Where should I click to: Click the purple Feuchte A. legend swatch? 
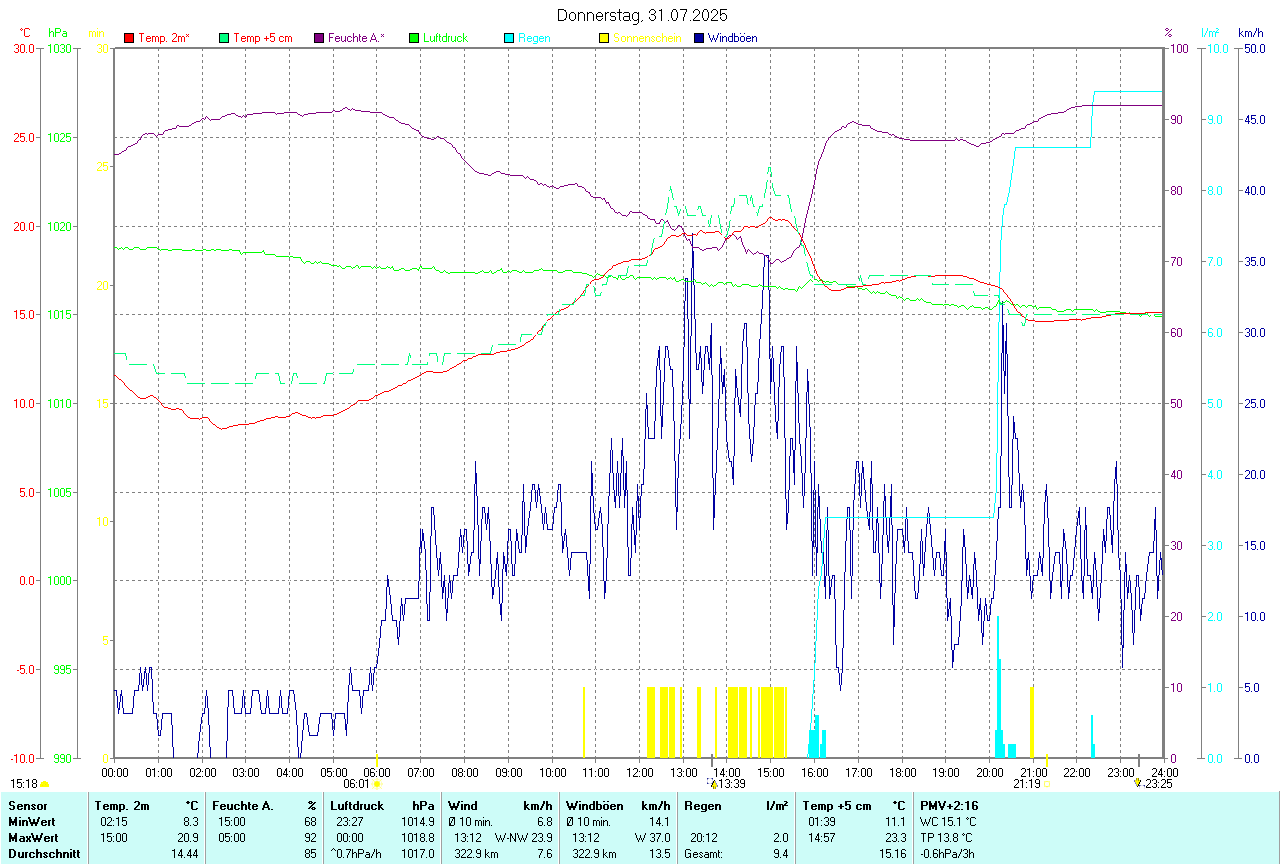pos(319,38)
